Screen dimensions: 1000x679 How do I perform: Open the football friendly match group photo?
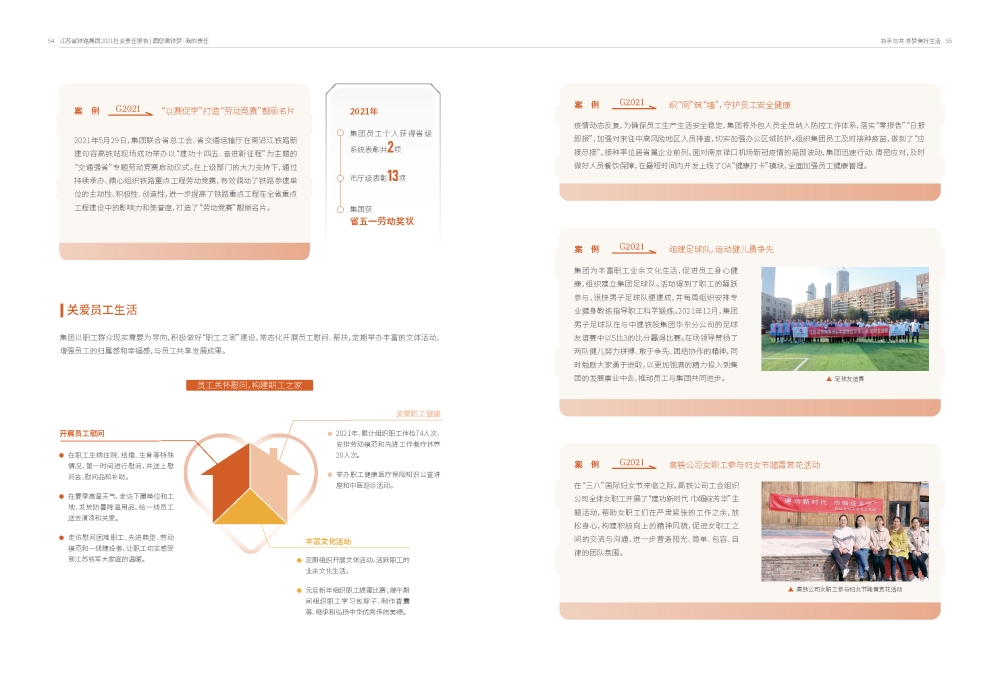coord(844,319)
